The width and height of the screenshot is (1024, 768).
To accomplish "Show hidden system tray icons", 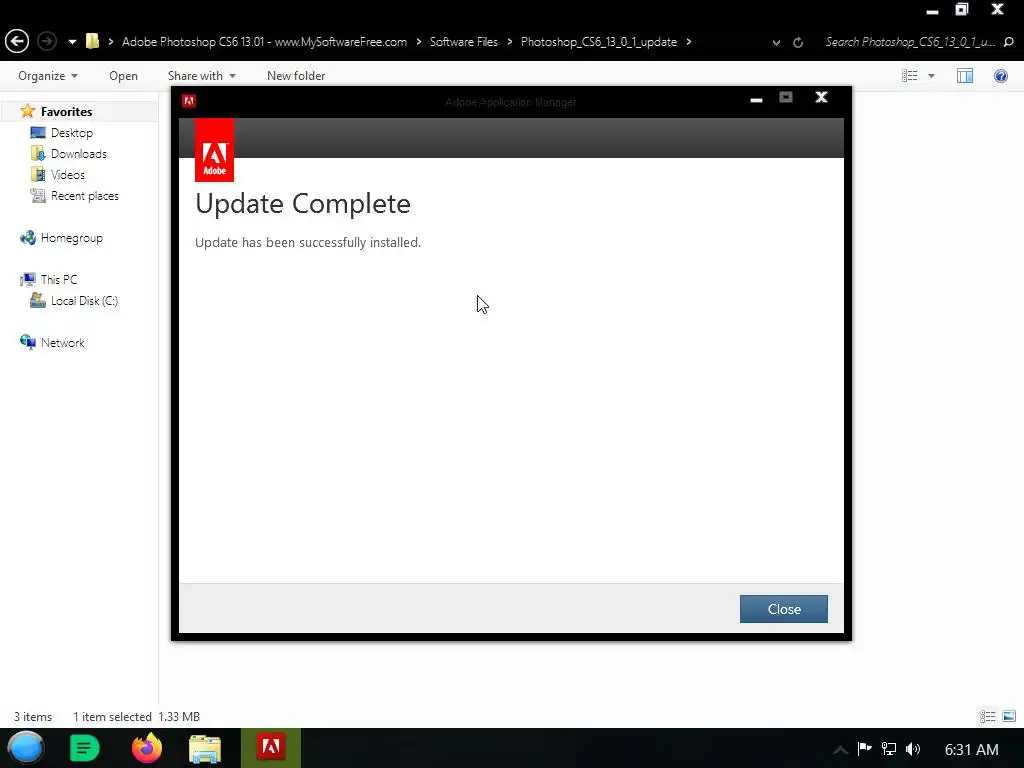I will (840, 750).
